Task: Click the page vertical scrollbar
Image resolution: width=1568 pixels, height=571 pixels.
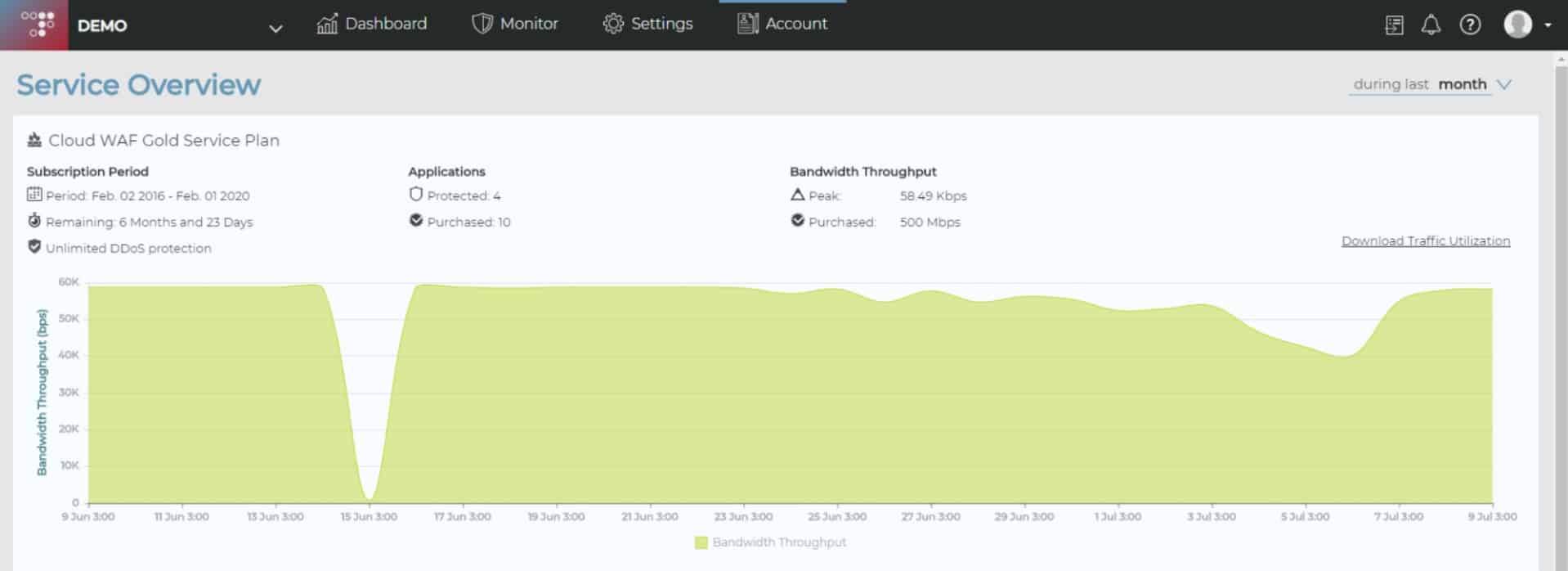Action: tap(1560, 311)
